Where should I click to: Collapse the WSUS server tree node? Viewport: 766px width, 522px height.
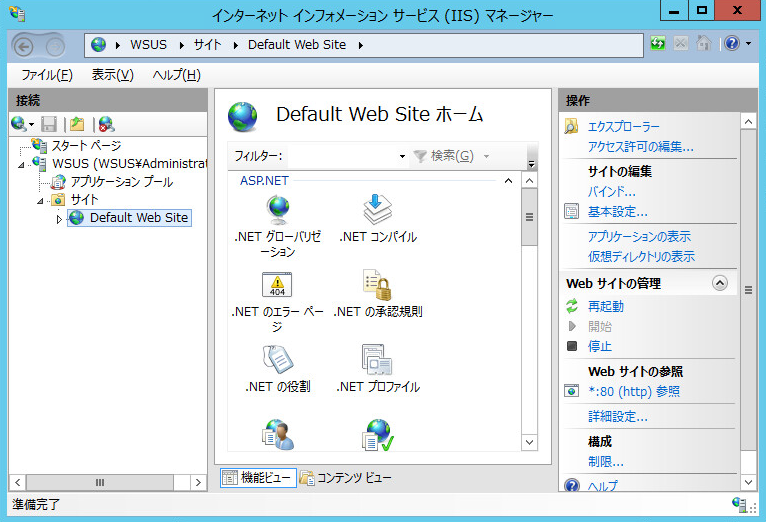click(x=21, y=165)
